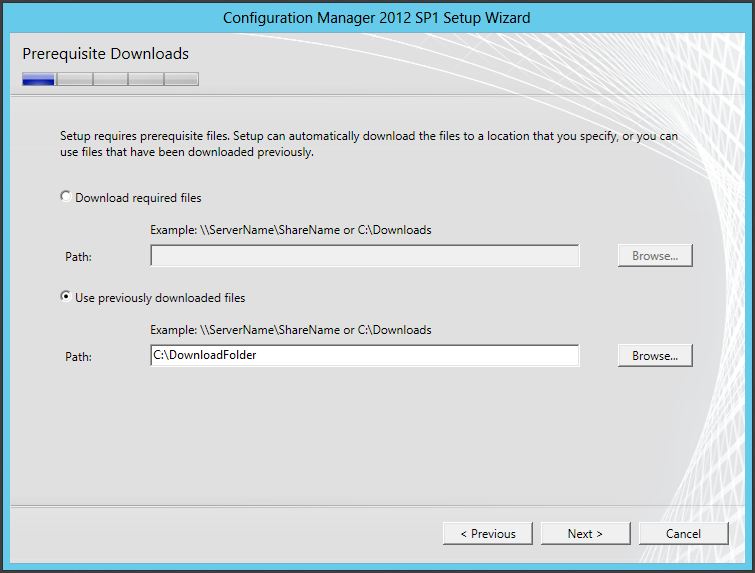The image size is (755, 573).
Task: Click the first blue wizard progress segment
Action: (38, 79)
